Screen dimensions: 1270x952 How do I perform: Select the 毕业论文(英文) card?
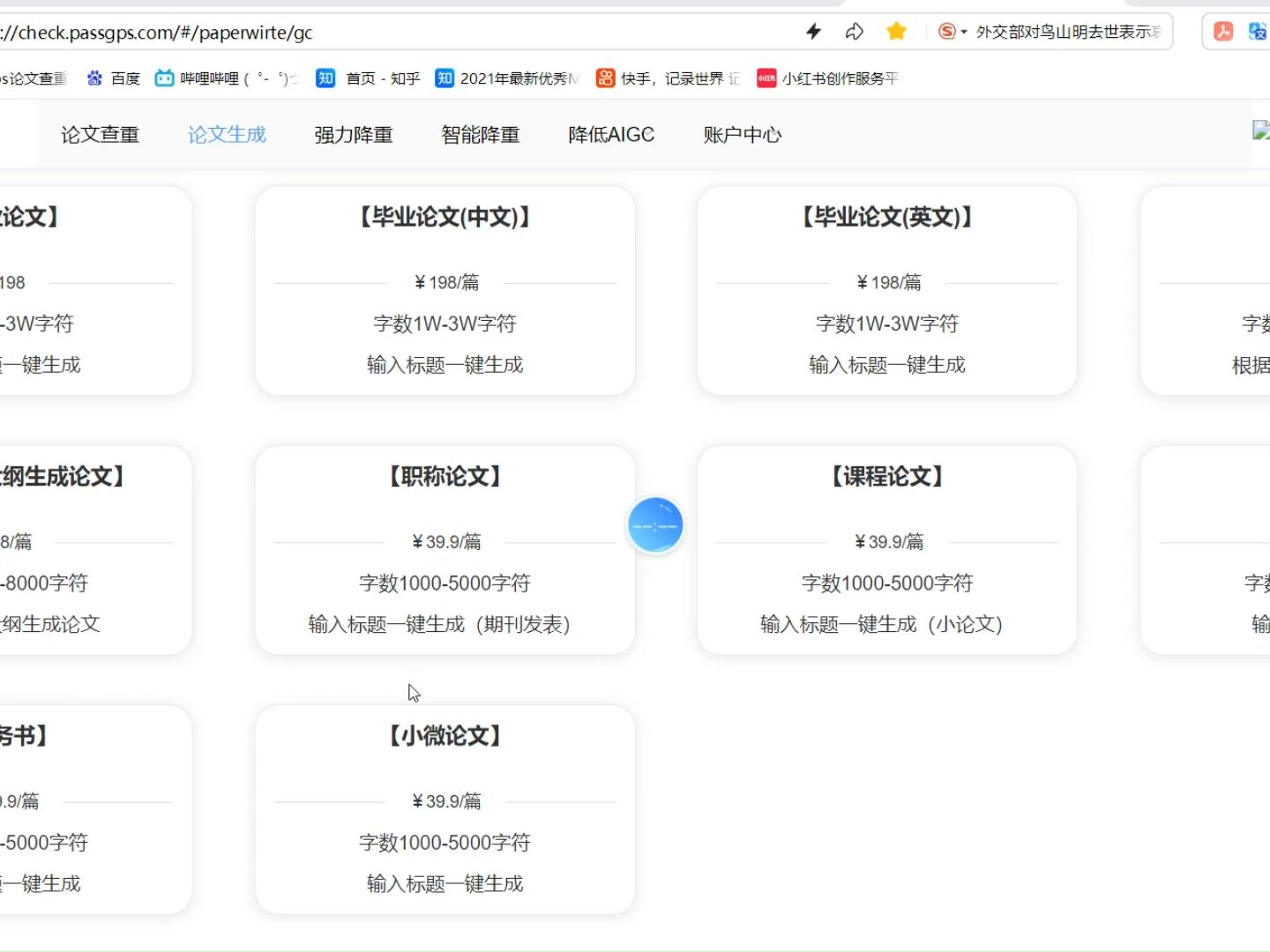887,291
